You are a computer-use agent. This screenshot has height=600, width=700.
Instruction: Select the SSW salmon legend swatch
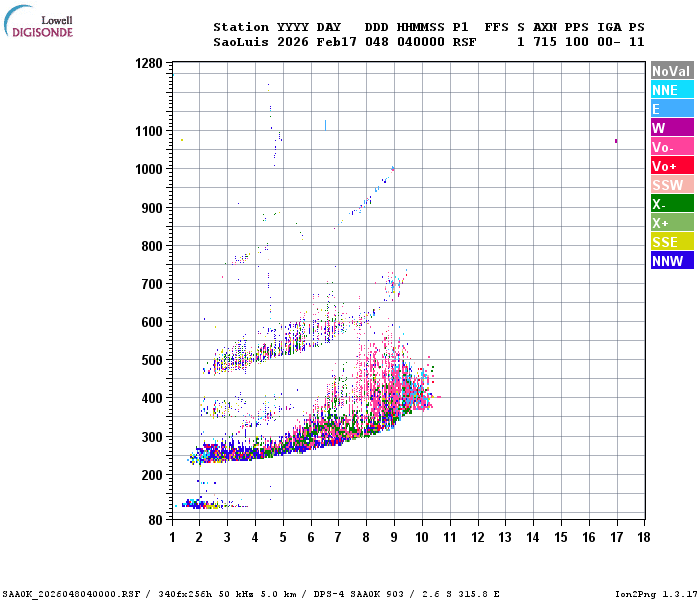tap(672, 184)
